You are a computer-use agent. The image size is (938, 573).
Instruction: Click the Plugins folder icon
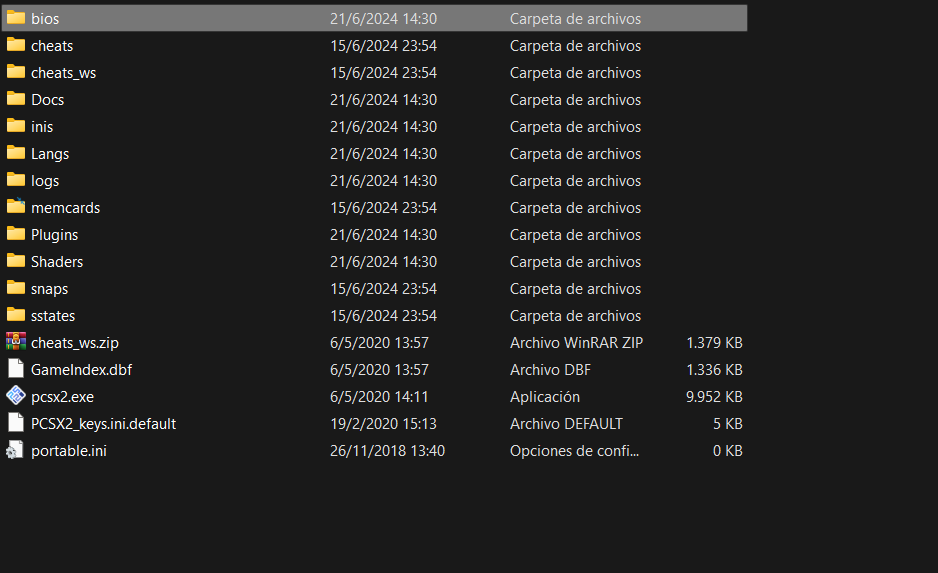click(x=15, y=234)
